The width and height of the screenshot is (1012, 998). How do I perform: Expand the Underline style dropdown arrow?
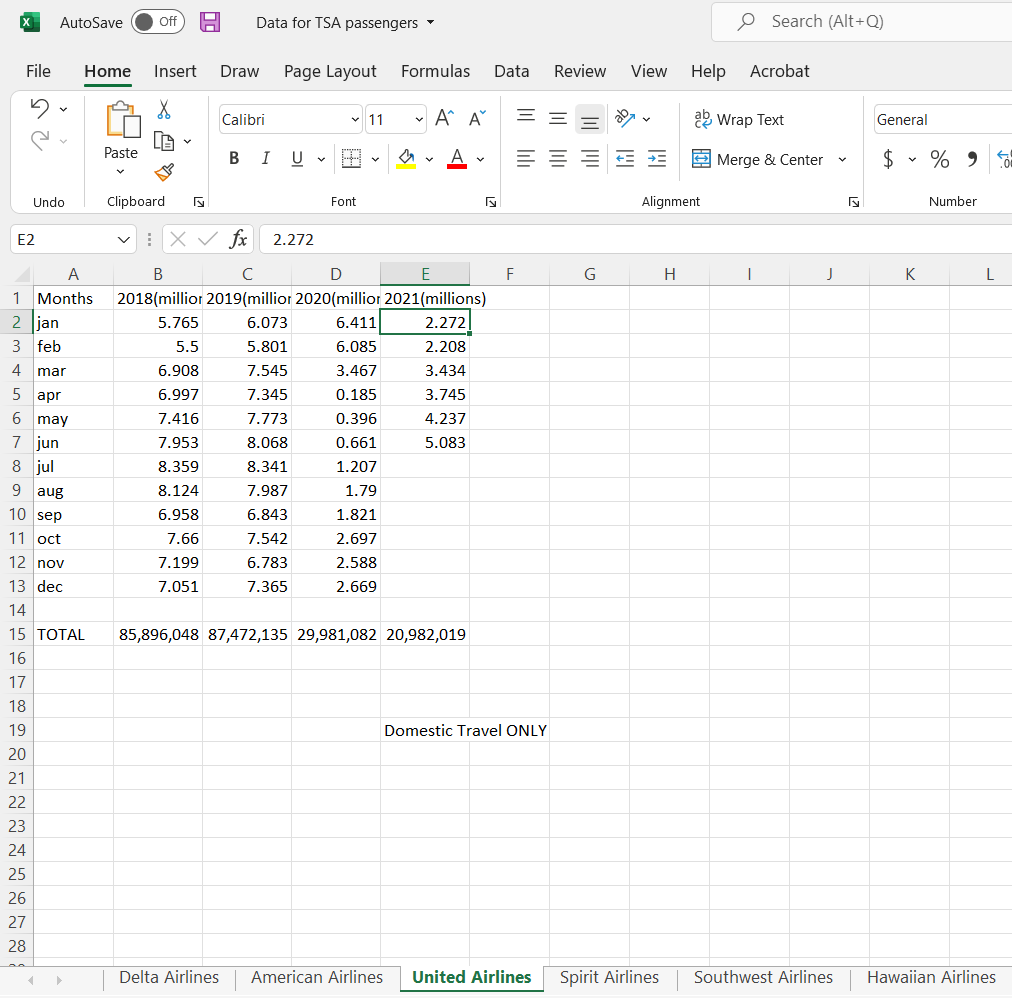pos(321,159)
